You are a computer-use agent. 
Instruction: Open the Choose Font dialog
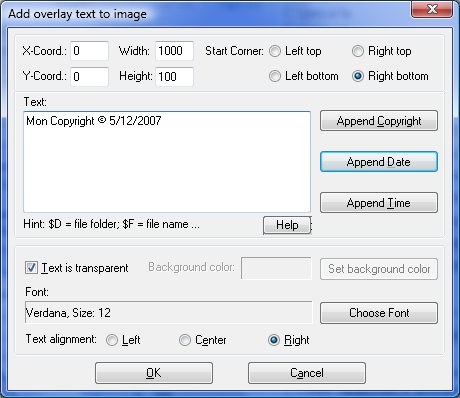379,313
